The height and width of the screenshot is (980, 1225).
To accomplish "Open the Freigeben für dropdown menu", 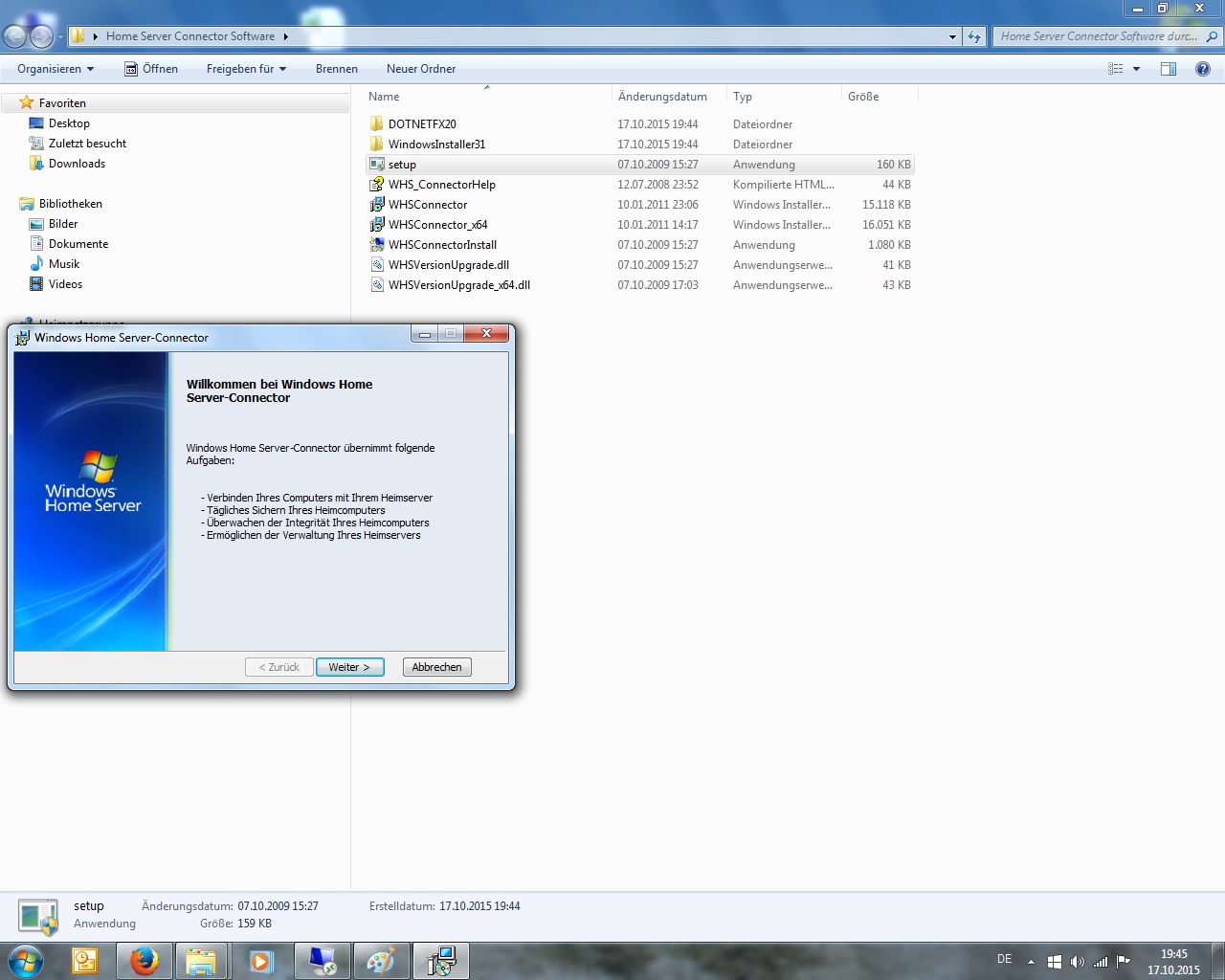I will pyautogui.click(x=246, y=69).
